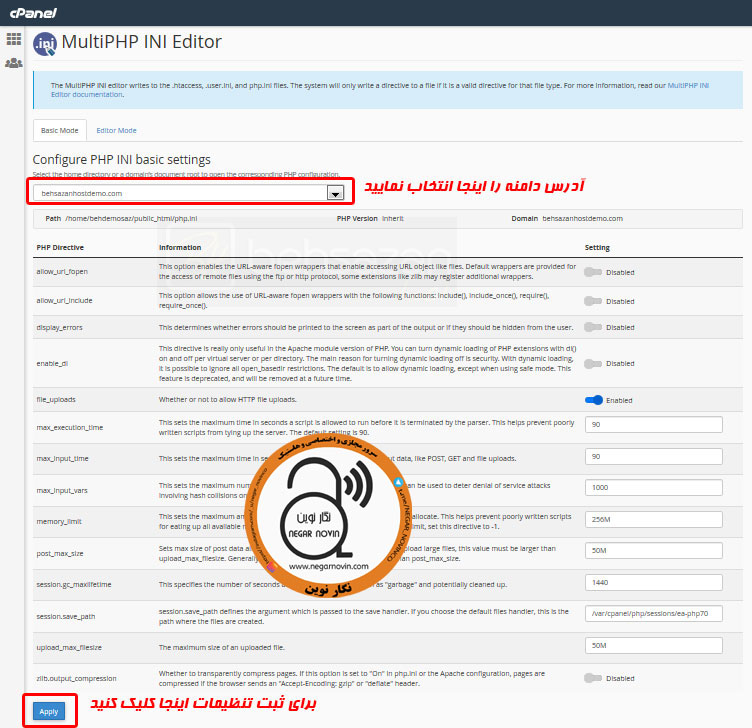Click the PHP Version inherit text

pyautogui.click(x=370, y=219)
